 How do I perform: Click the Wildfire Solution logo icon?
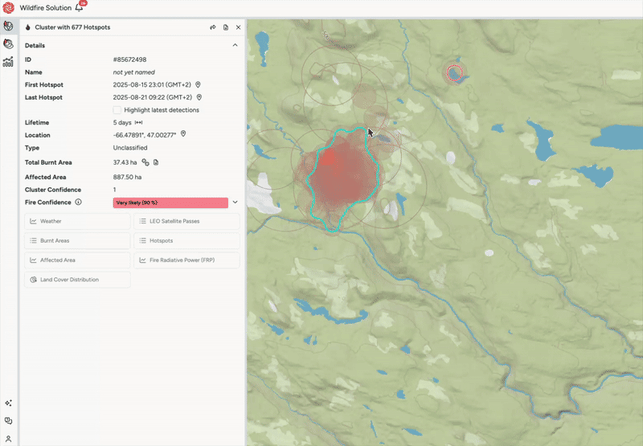pos(8,7)
